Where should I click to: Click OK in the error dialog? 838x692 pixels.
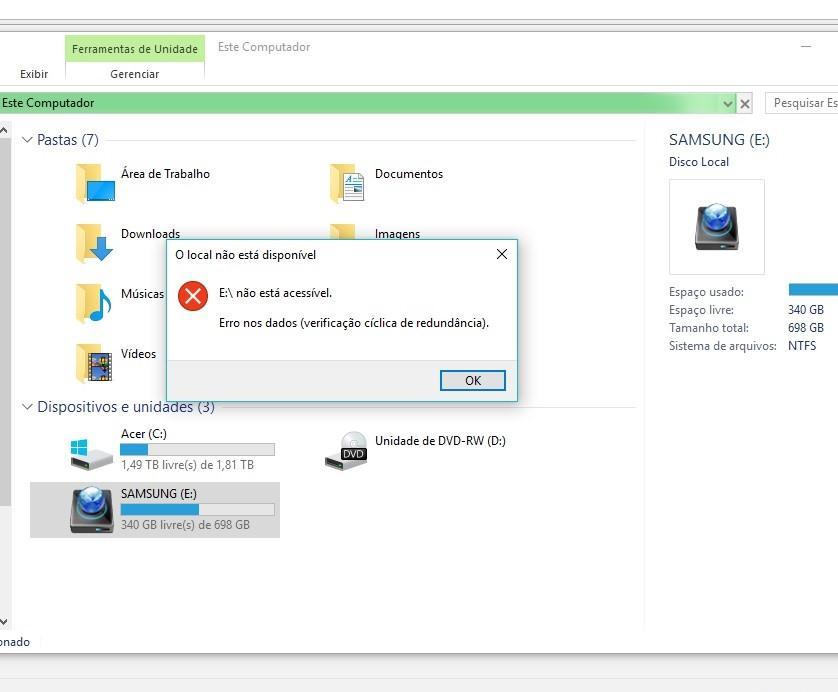(x=472, y=380)
